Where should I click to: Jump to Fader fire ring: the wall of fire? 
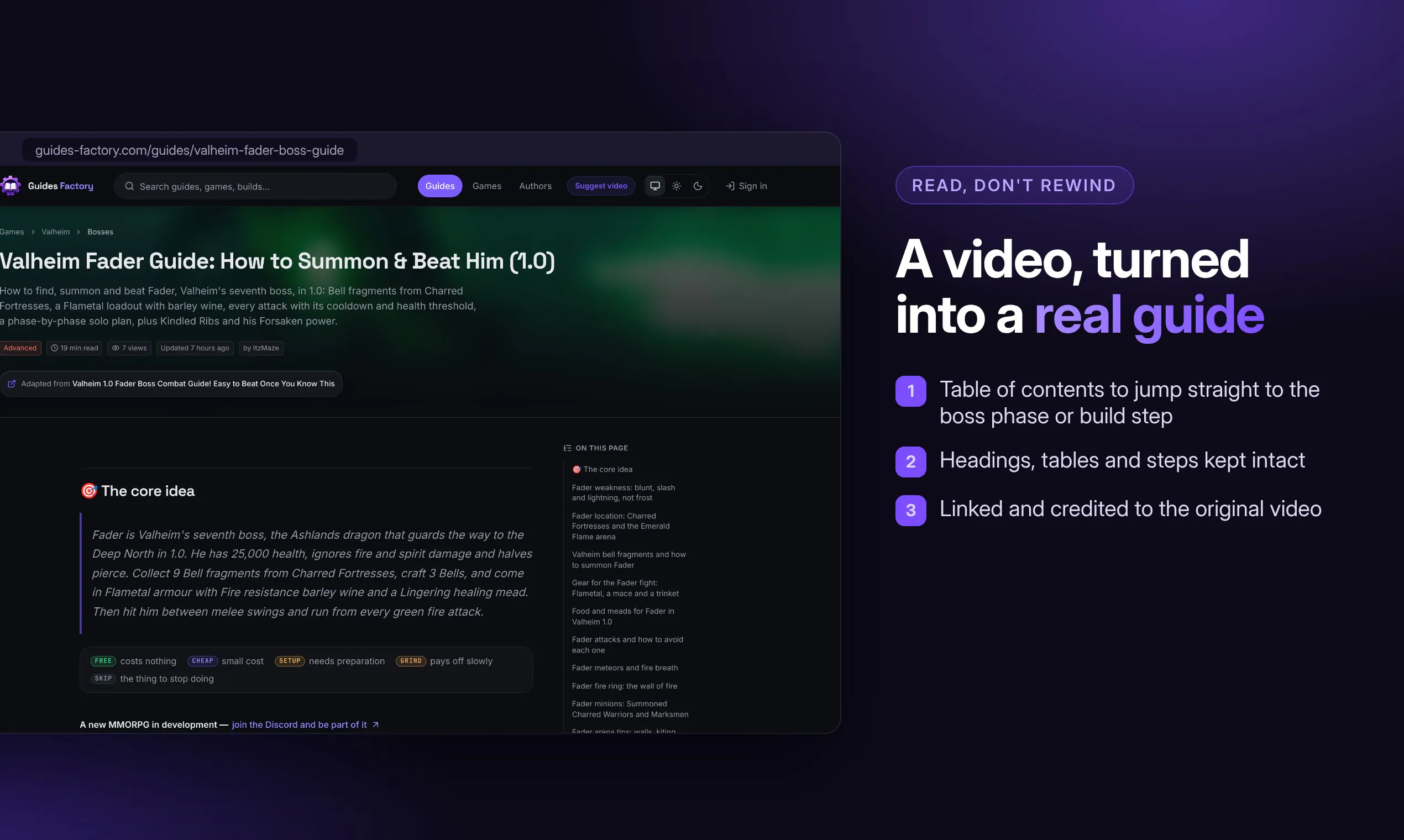[x=625, y=686]
